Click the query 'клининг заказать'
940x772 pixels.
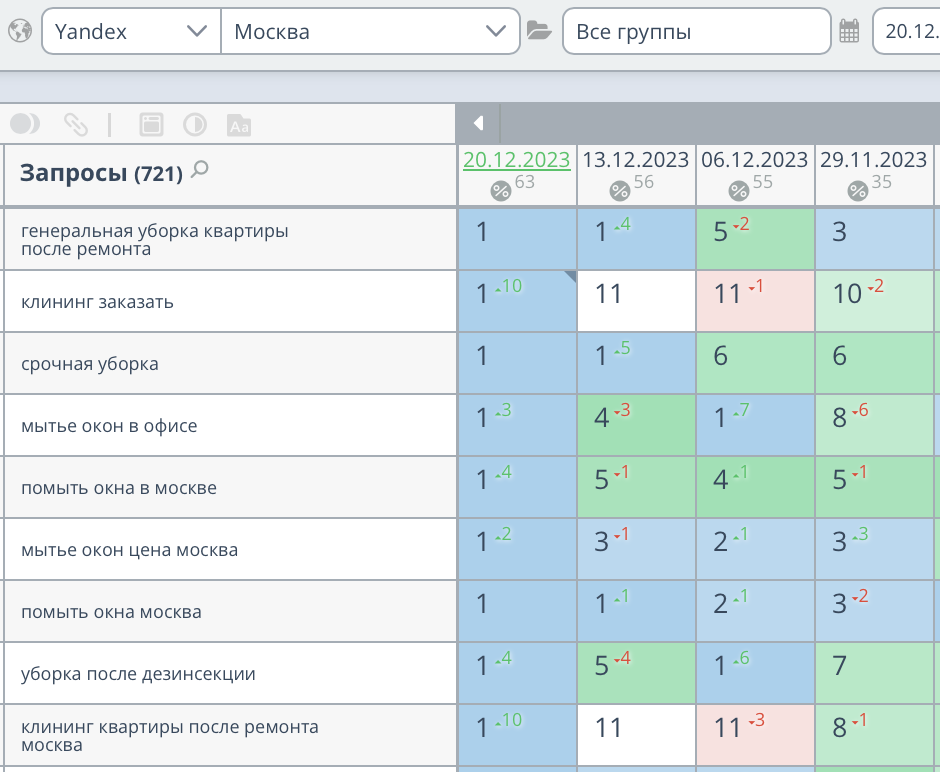tap(98, 301)
